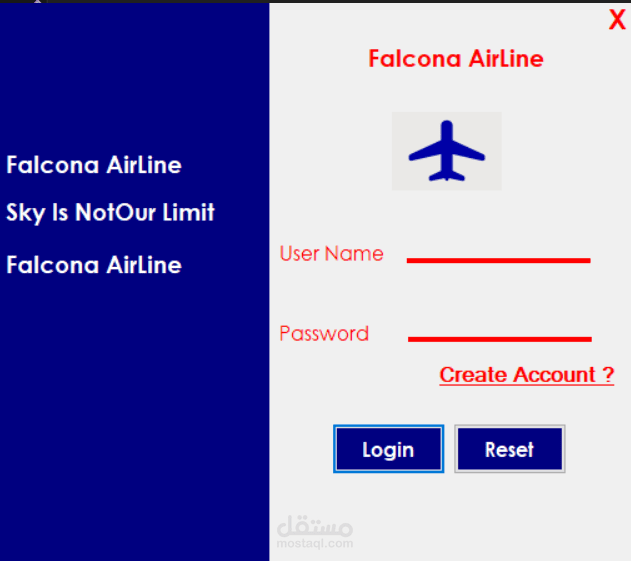
Task: Click the Password label
Action: [x=324, y=334]
